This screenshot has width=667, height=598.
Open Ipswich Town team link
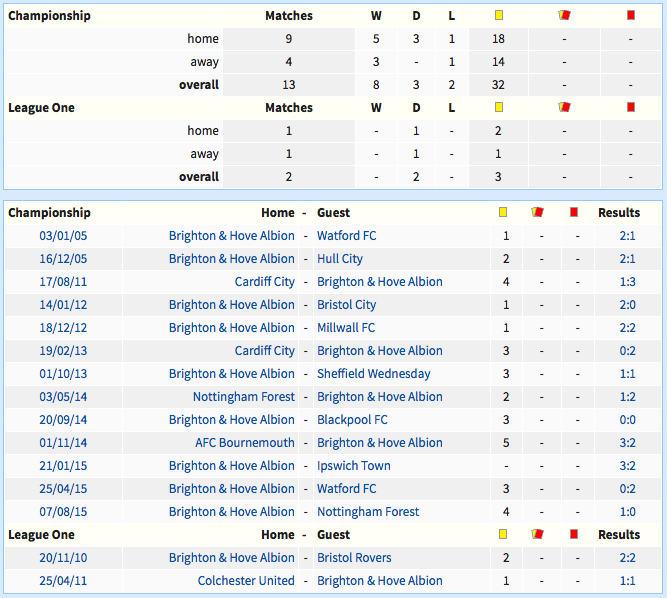pyautogui.click(x=354, y=465)
